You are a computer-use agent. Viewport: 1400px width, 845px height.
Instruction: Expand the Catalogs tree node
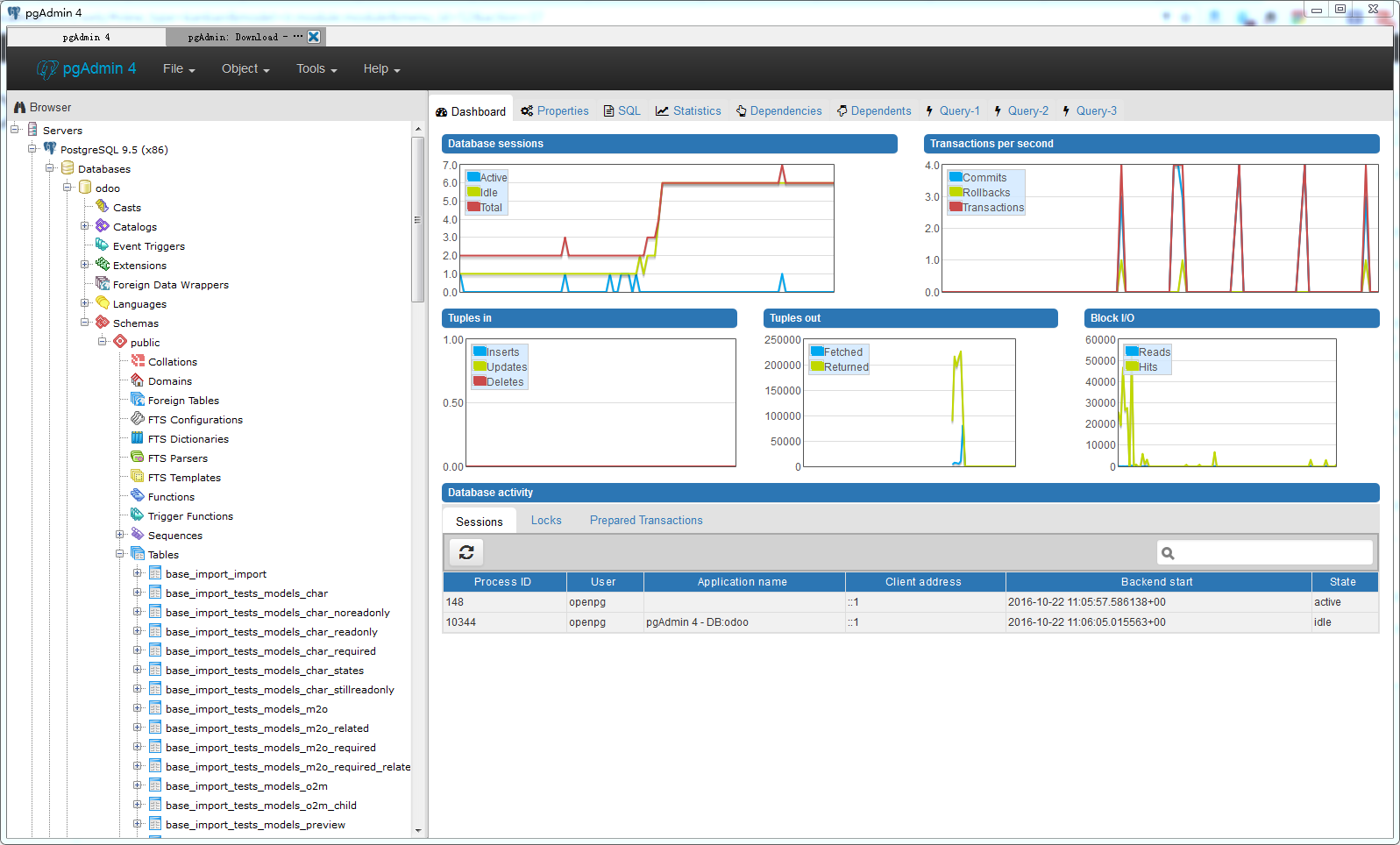[85, 226]
